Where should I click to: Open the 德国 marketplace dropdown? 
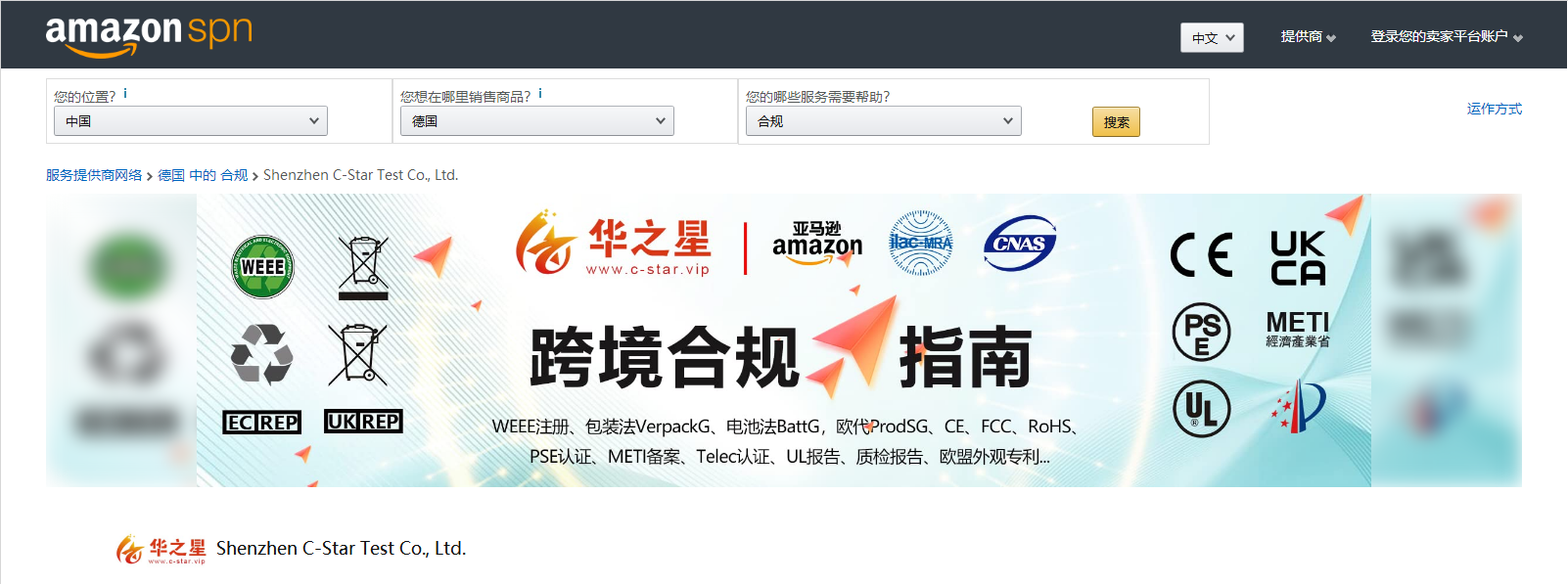537,121
